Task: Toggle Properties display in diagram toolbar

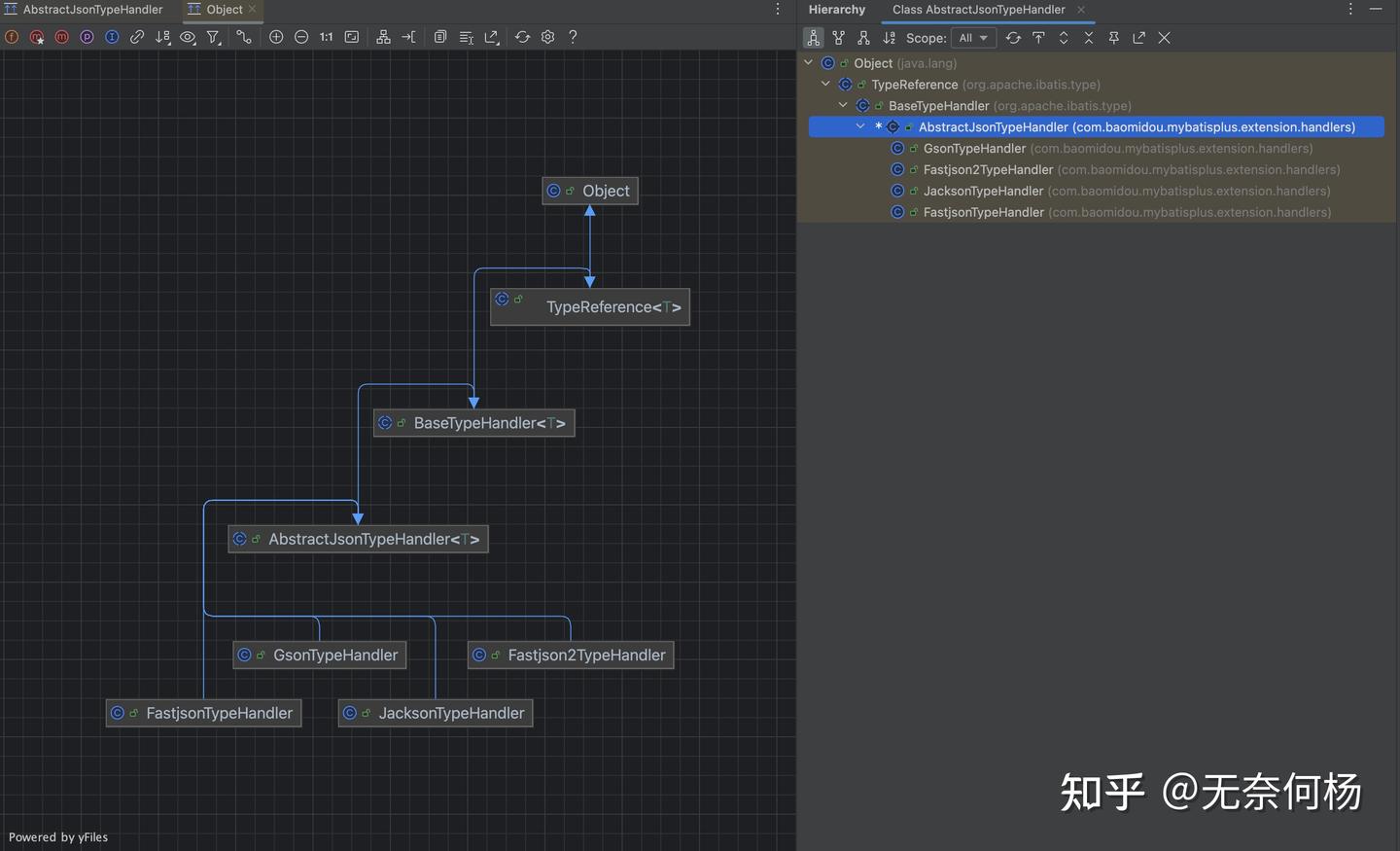Action: (87, 37)
